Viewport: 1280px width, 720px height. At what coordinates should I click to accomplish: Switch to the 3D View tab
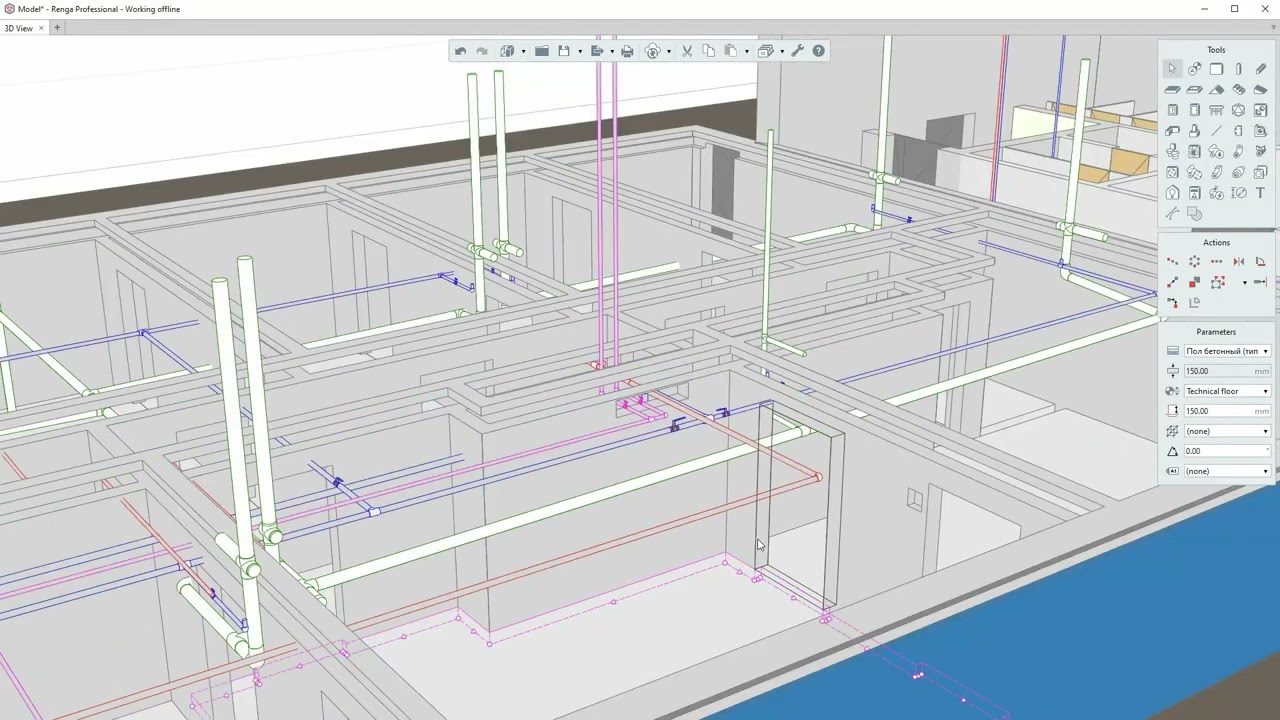(19, 28)
